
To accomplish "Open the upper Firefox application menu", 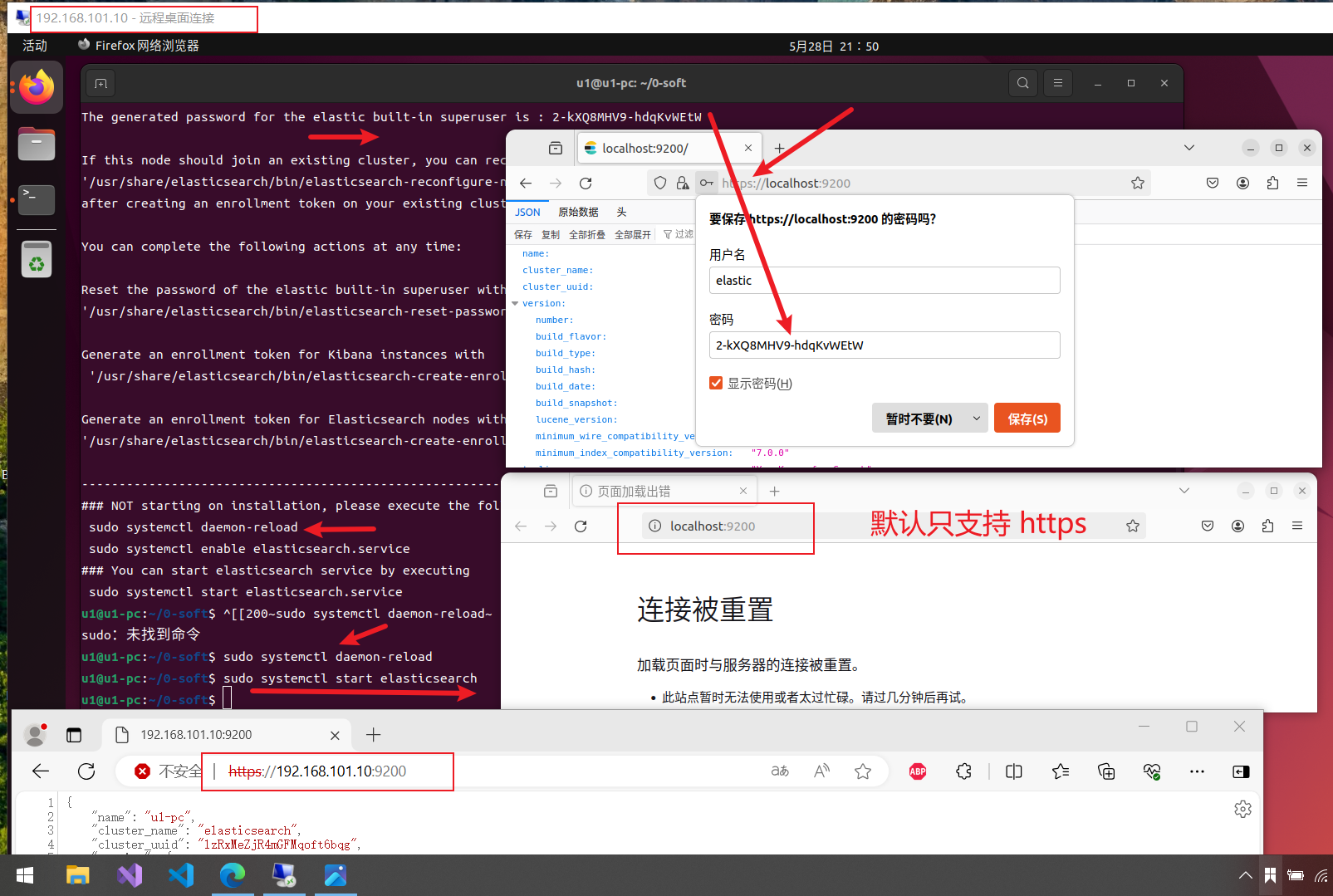I will coord(1302,183).
